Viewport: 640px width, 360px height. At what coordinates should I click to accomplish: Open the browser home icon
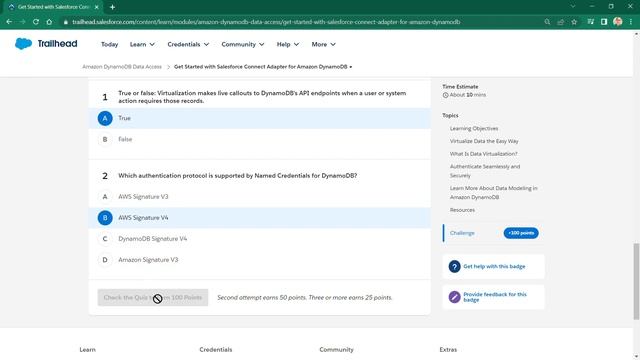tap(49, 22)
